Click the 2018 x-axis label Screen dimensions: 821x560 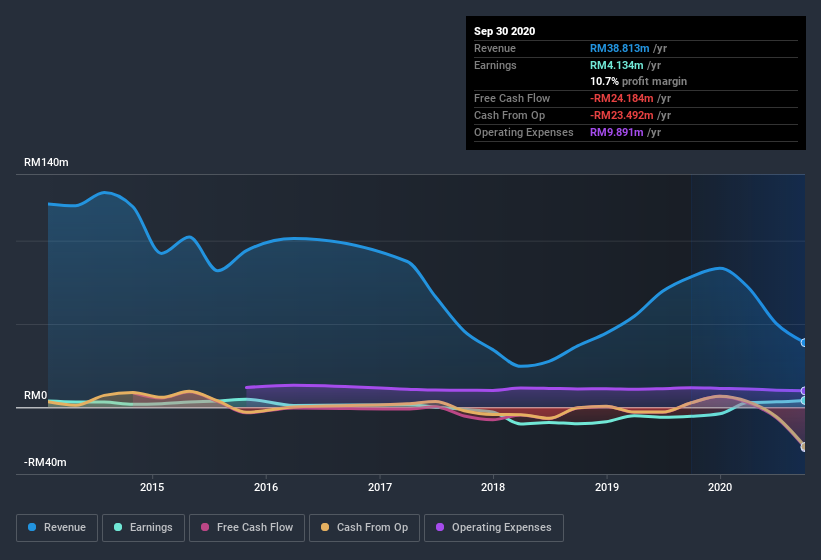[493, 487]
